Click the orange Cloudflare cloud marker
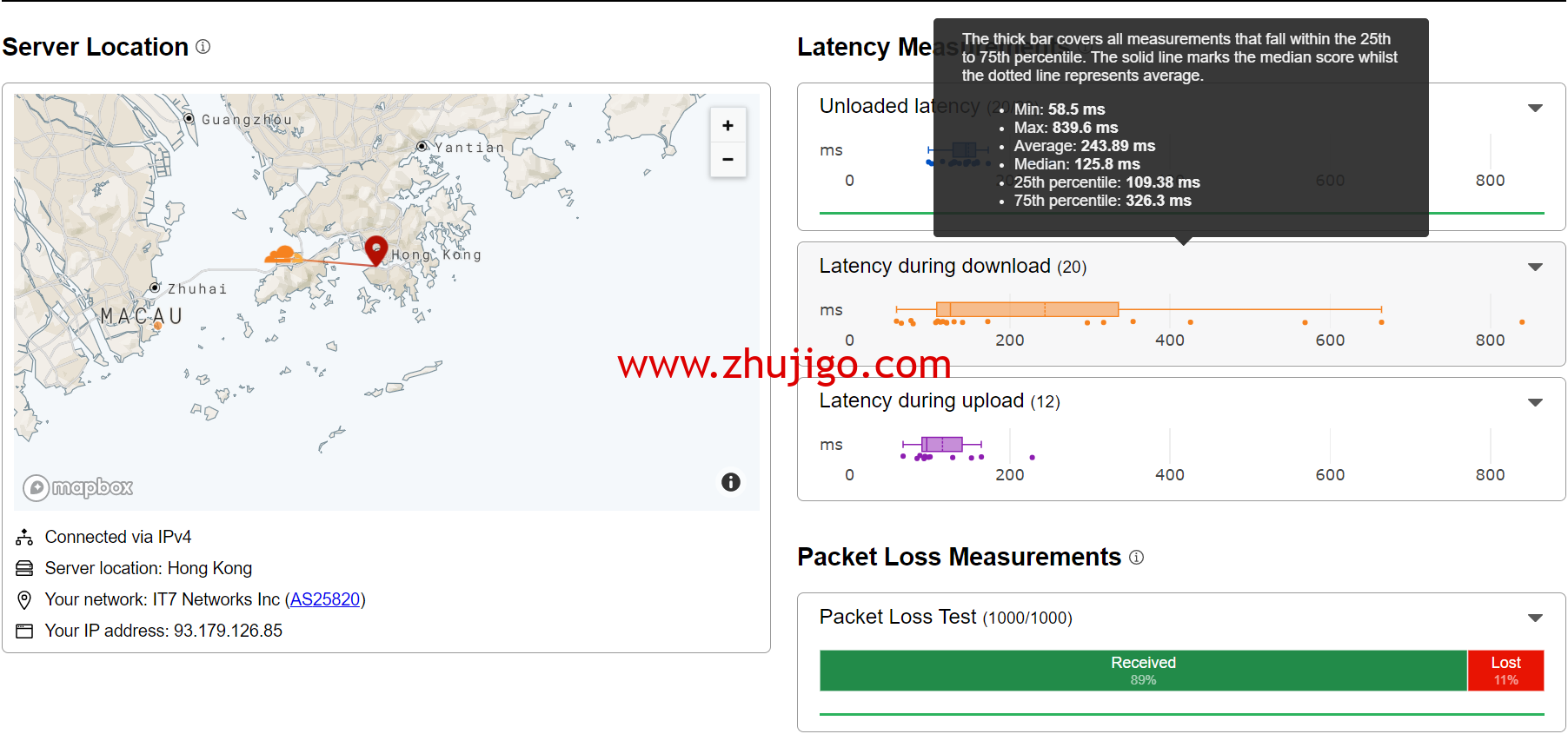 (x=282, y=255)
